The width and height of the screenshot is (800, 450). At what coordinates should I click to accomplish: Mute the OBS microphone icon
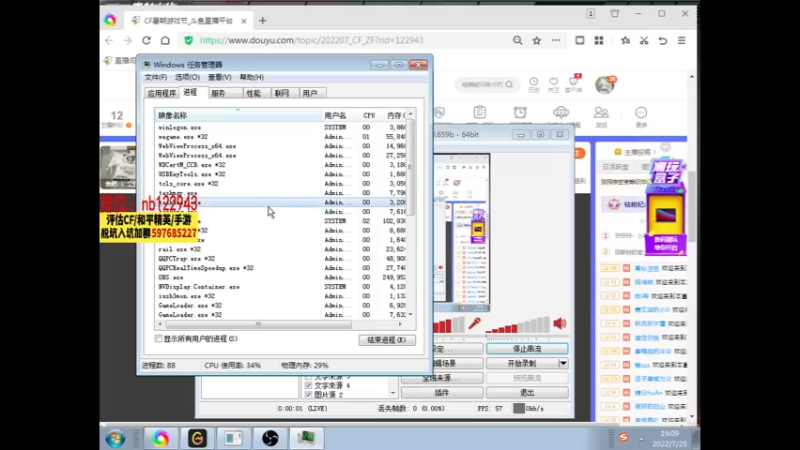pos(474,323)
